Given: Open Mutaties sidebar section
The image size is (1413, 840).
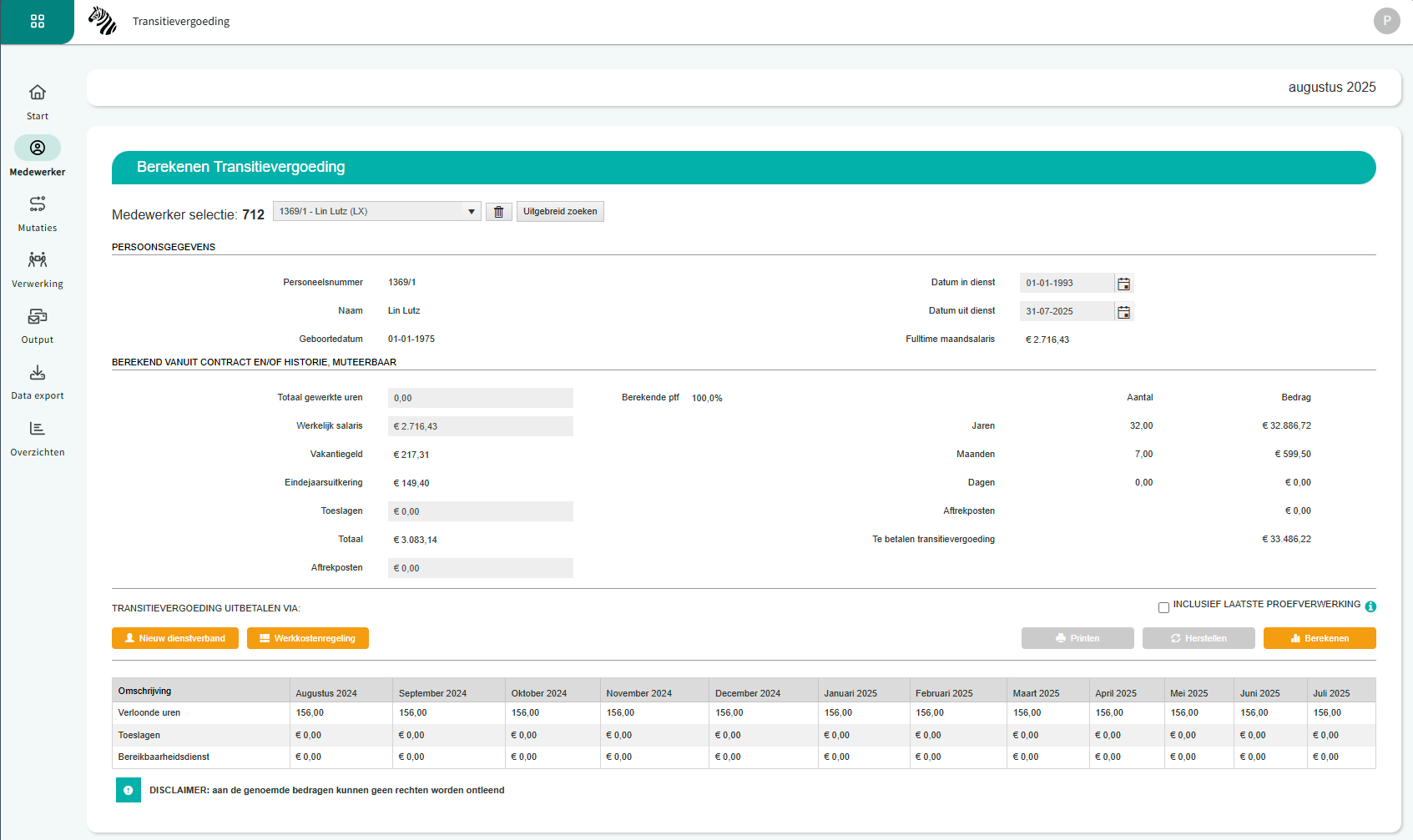Looking at the screenshot, I should [38, 214].
